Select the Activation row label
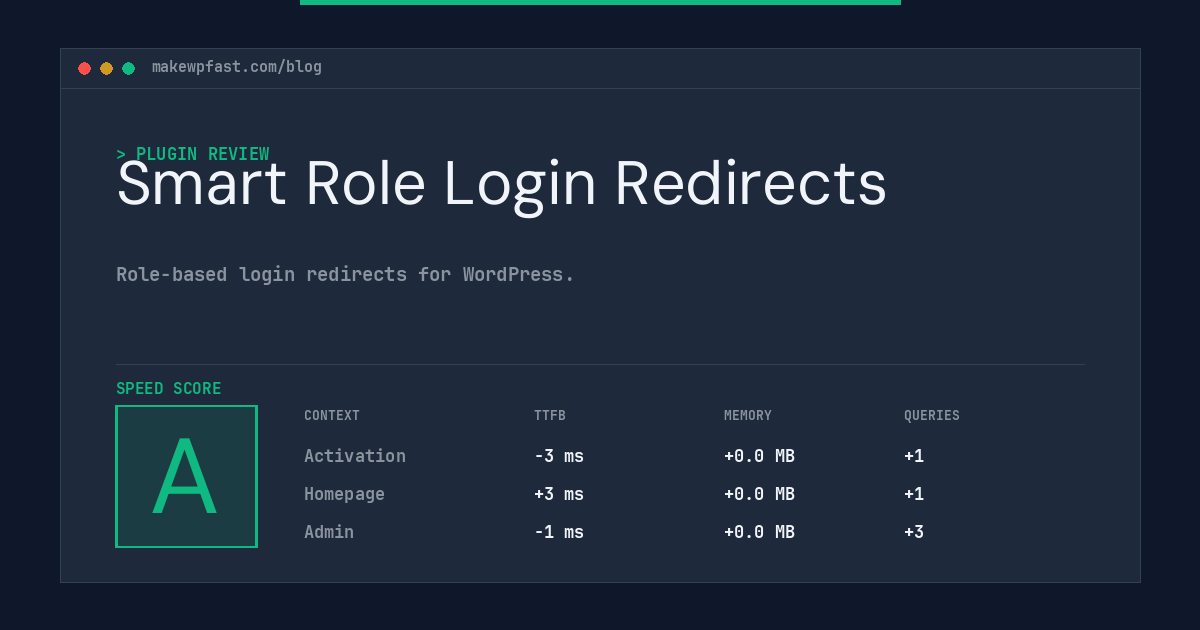This screenshot has height=630, width=1200. pos(355,456)
